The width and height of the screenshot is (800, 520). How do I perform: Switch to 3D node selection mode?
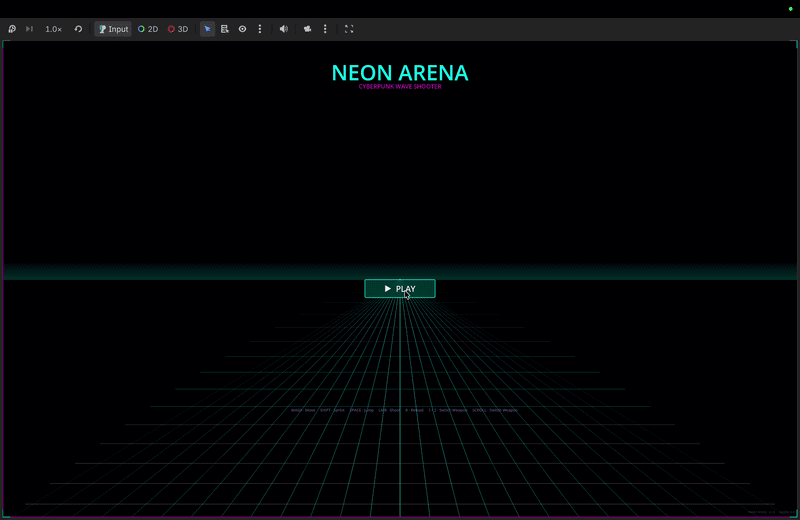click(x=178, y=29)
